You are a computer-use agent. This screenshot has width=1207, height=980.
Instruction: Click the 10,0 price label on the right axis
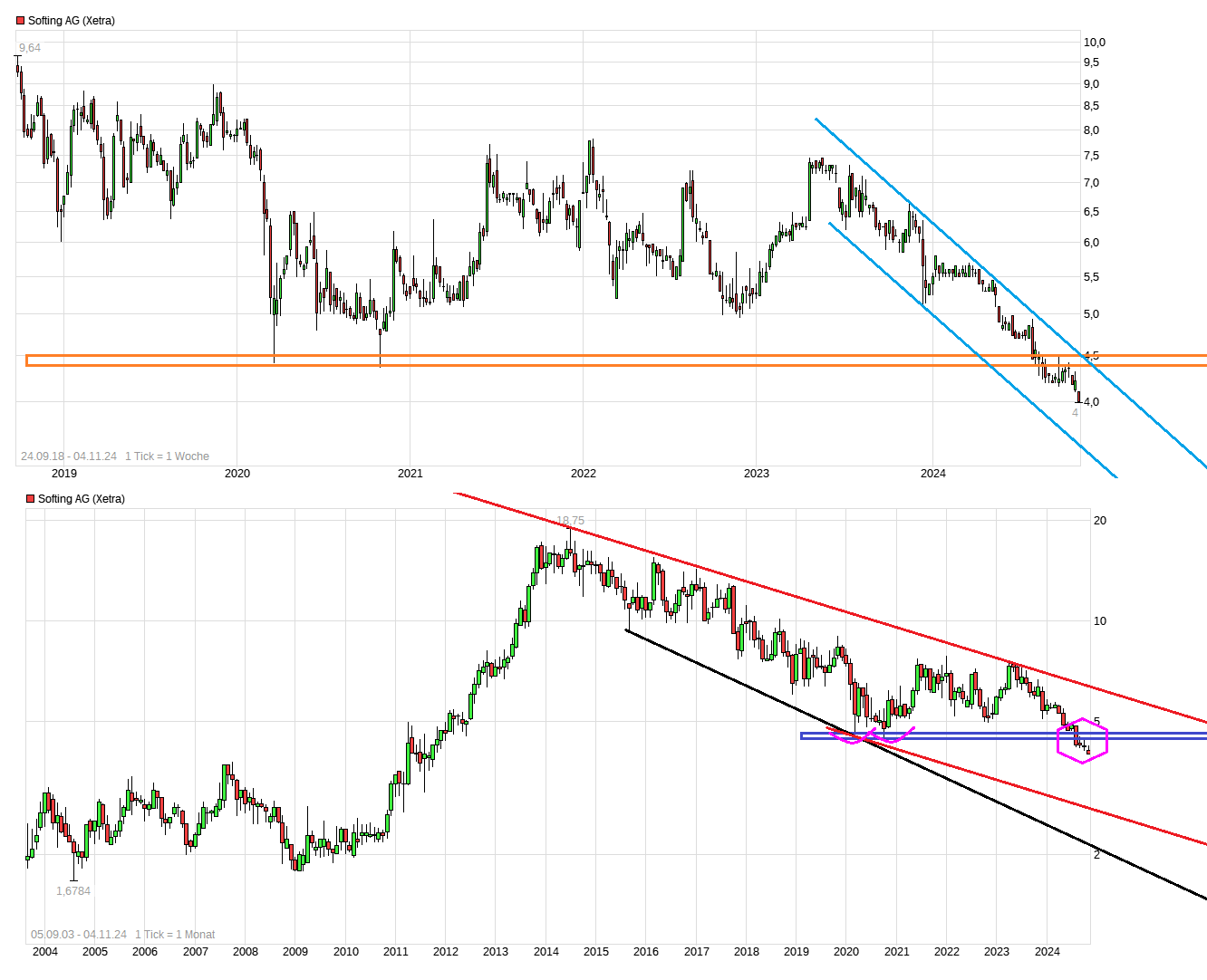1095,41
